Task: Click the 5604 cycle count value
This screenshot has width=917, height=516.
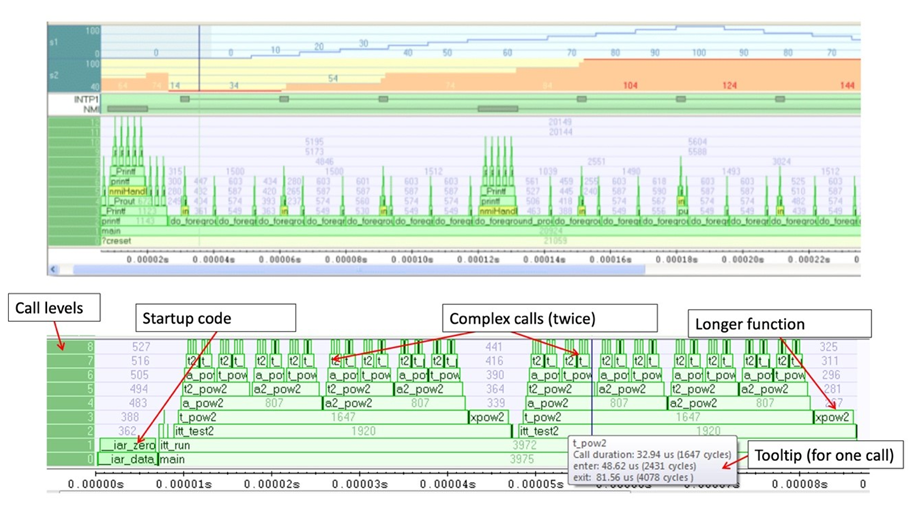Action: (698, 142)
